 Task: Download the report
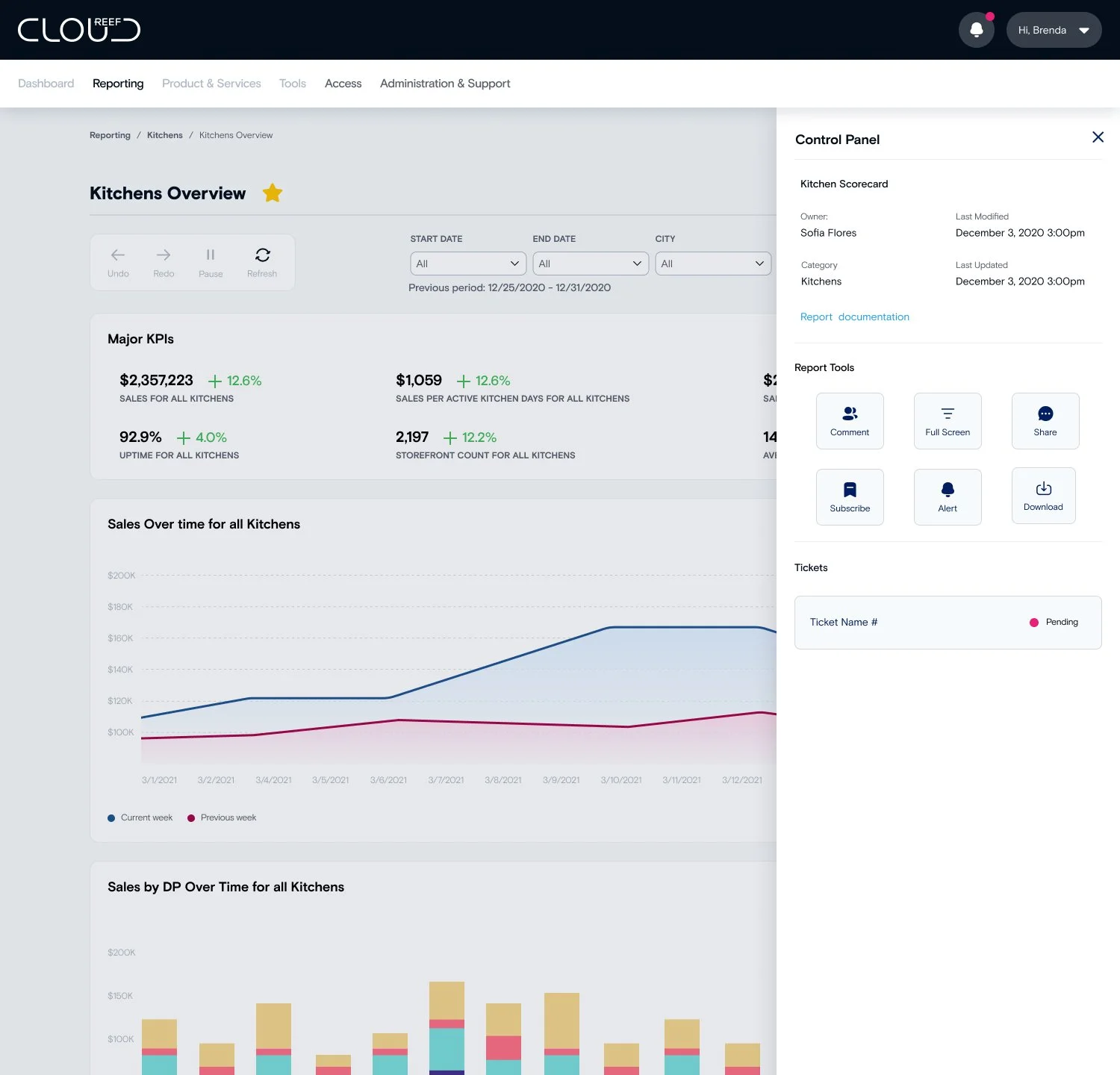click(x=1044, y=496)
